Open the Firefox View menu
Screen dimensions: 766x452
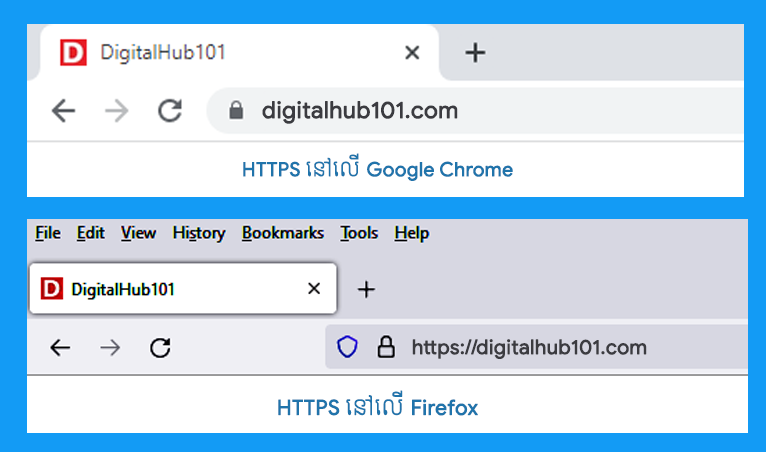click(138, 233)
